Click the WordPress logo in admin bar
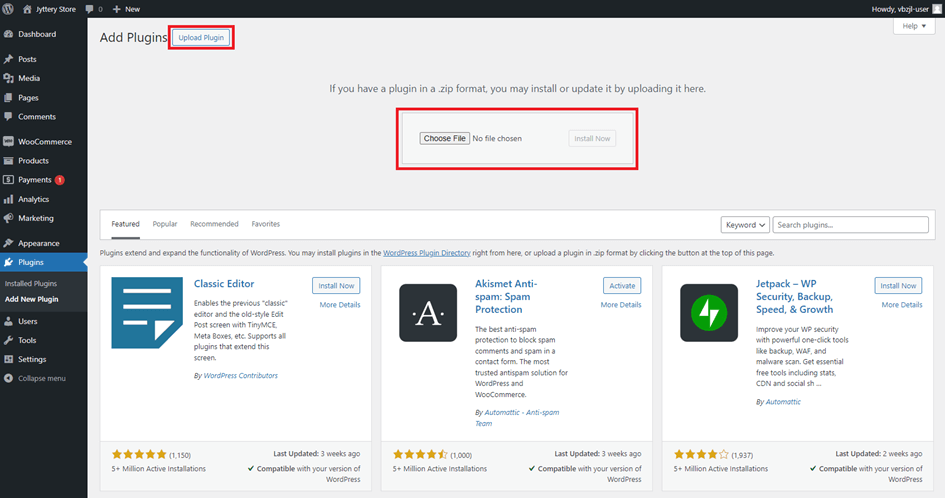945x498 pixels. click(8, 9)
